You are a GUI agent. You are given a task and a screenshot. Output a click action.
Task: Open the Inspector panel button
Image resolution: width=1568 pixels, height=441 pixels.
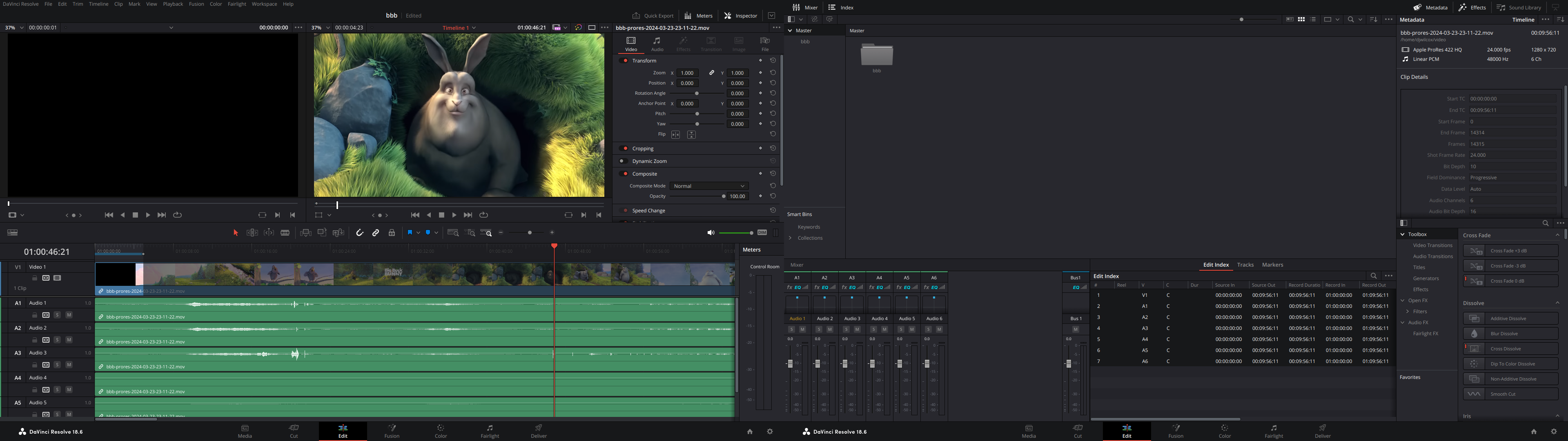[741, 15]
